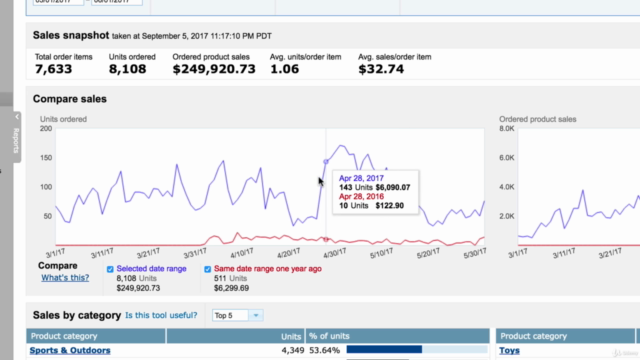Sort by the Product category column header

point(96,336)
